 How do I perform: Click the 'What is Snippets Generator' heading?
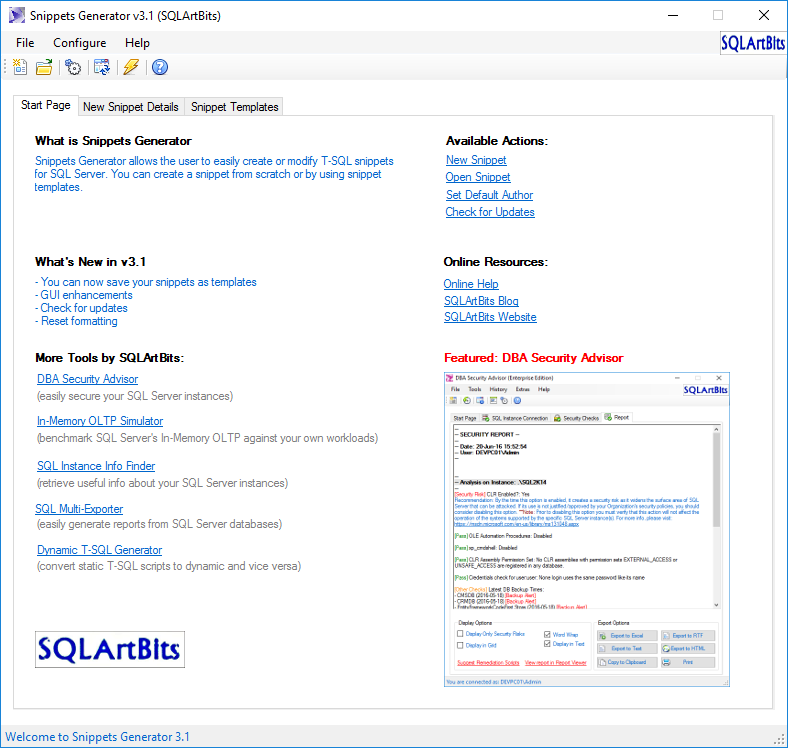[x=113, y=141]
